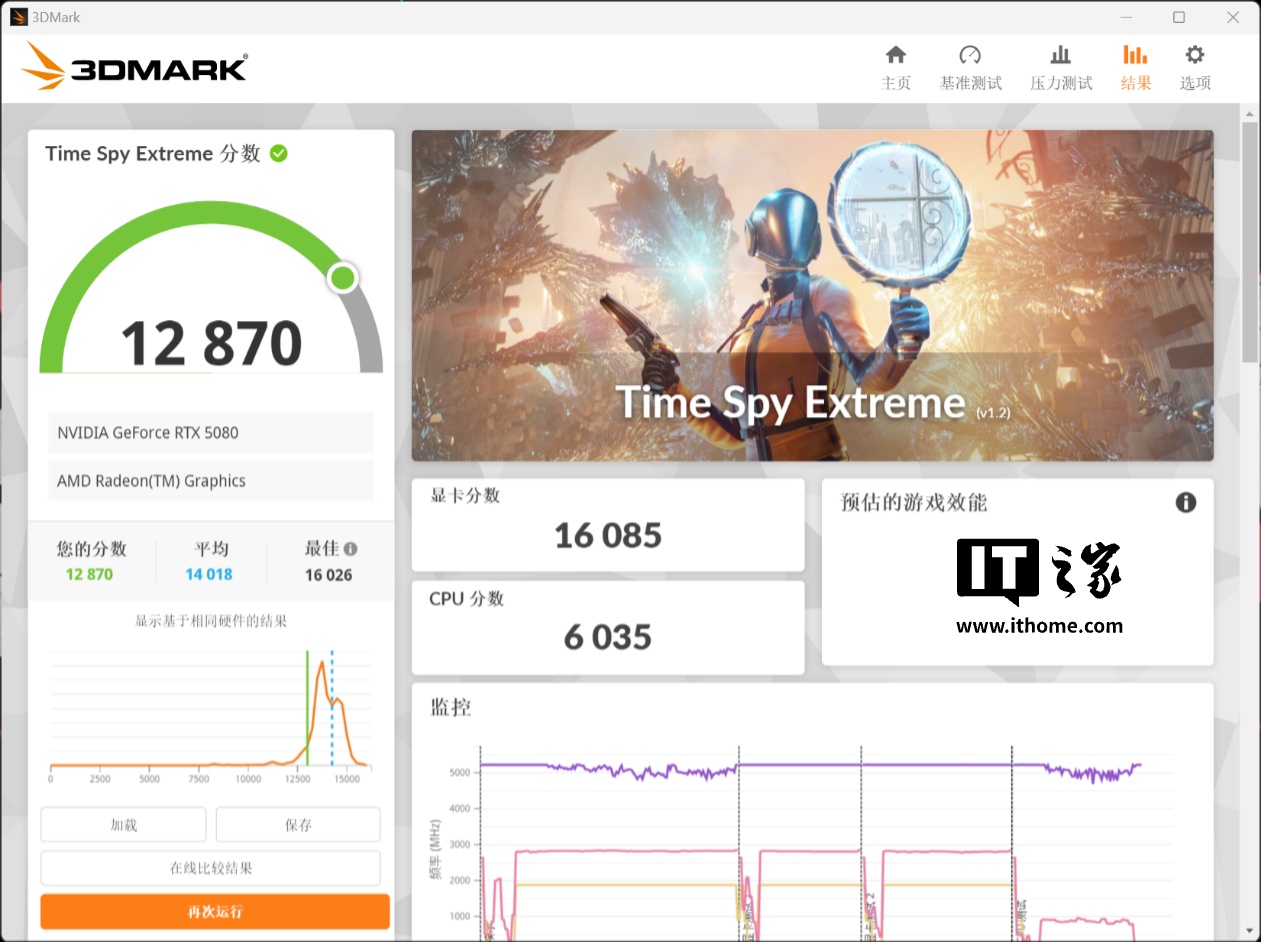
Task: Click the CPU score (CPU 分数) 6 035 card
Action: tap(607, 627)
